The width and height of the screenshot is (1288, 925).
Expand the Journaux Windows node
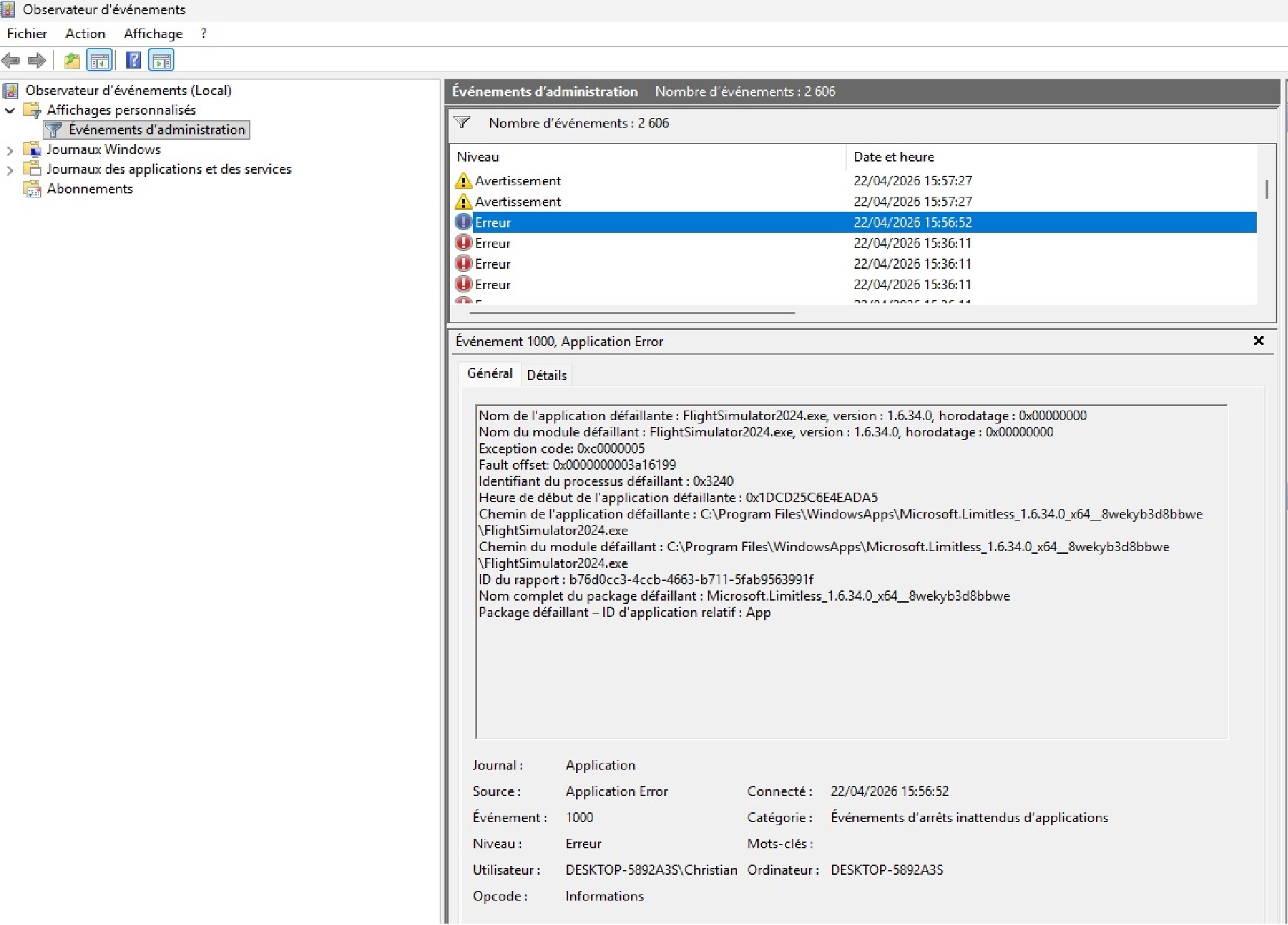(10, 150)
